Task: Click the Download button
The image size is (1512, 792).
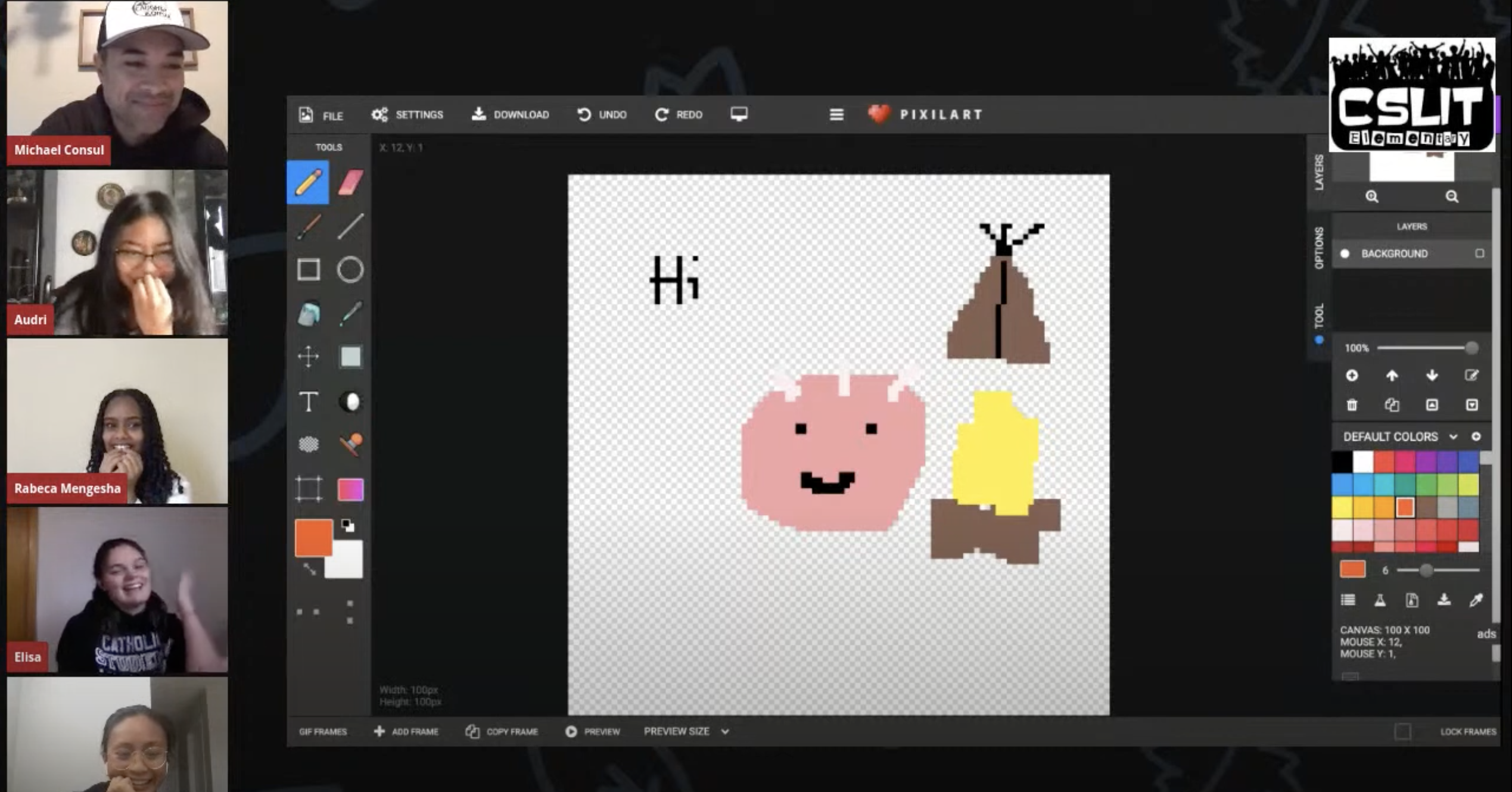Action: pos(511,114)
